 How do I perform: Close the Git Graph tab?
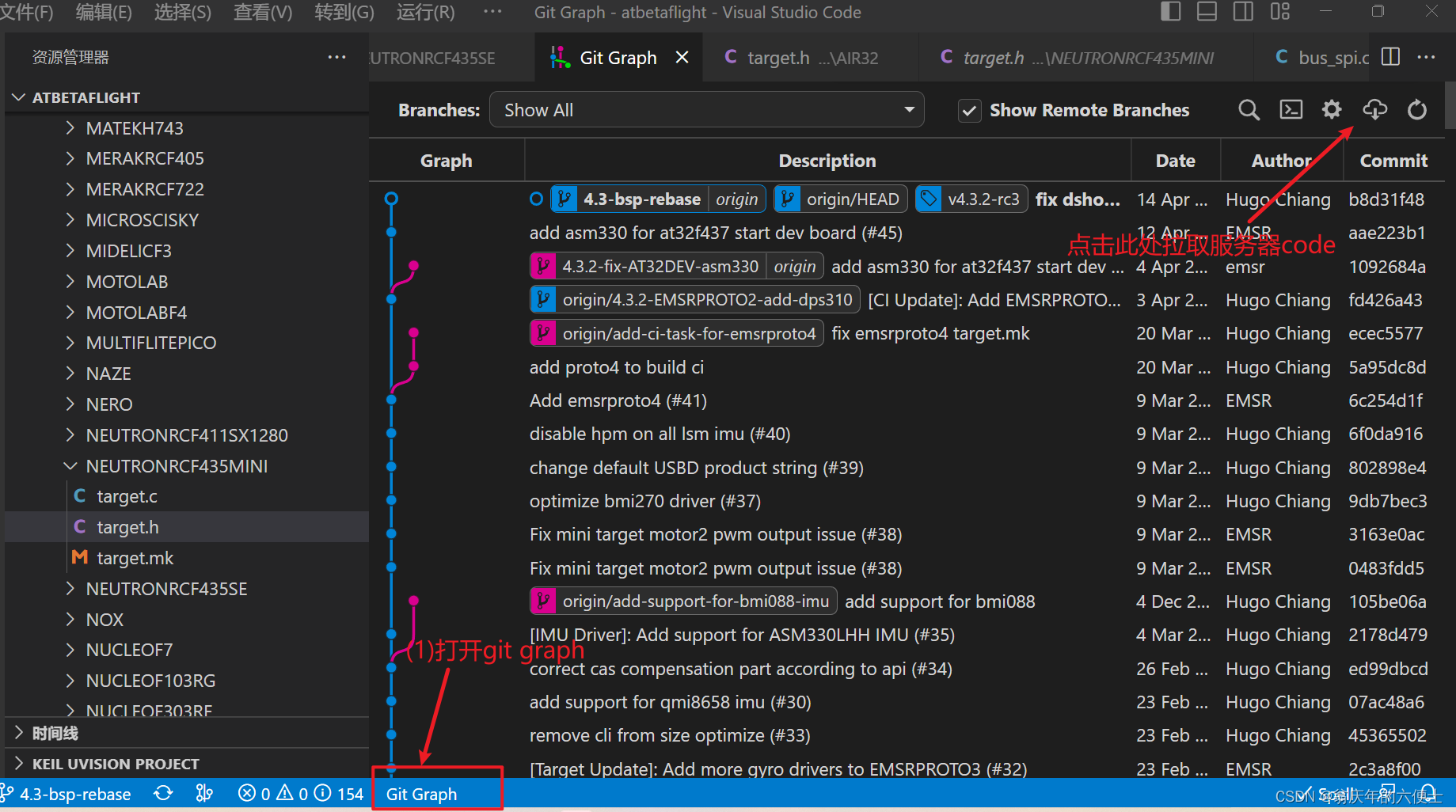682,57
